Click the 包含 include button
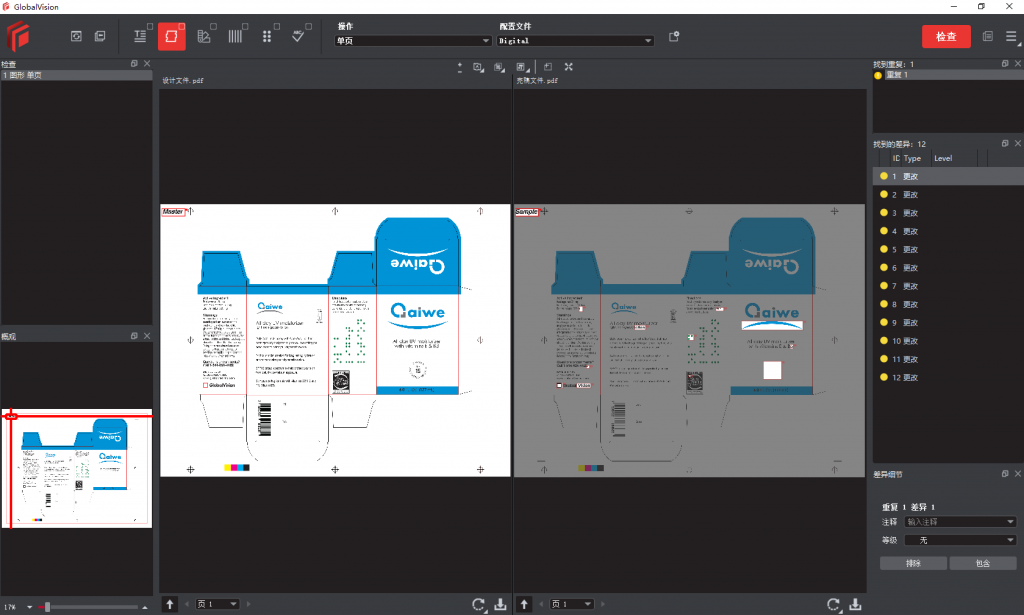This screenshot has width=1024, height=615. coord(983,563)
